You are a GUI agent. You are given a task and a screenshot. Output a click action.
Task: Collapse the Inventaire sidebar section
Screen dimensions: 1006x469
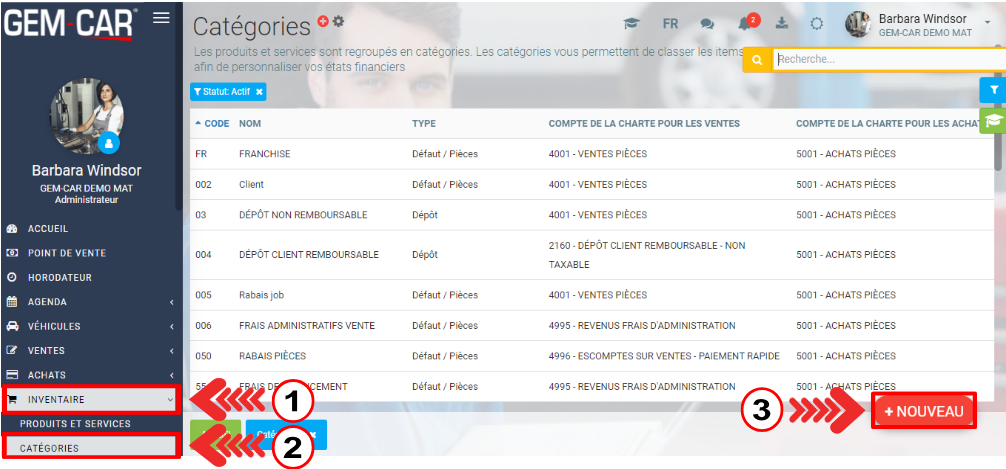[90, 399]
